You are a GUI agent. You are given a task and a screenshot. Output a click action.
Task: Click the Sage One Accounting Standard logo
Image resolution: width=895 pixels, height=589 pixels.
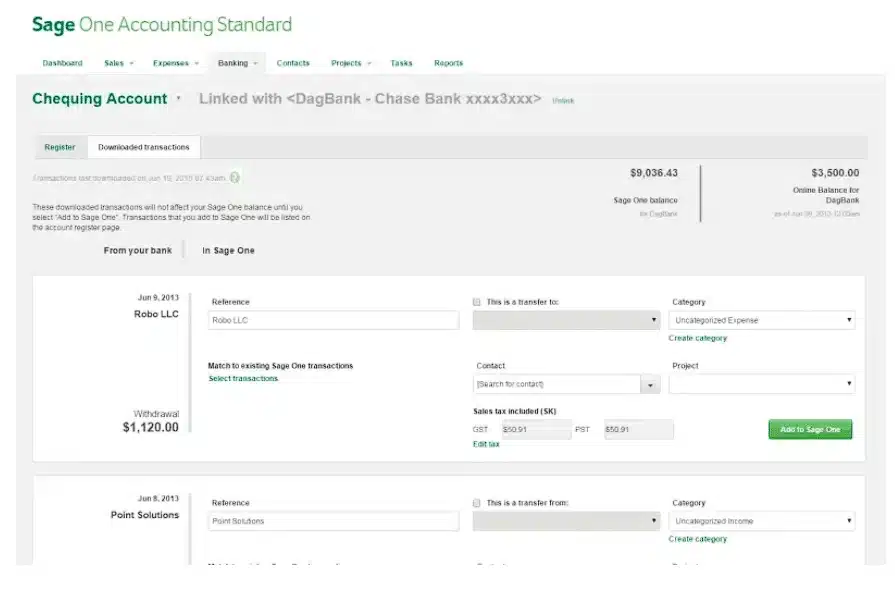tap(162, 25)
